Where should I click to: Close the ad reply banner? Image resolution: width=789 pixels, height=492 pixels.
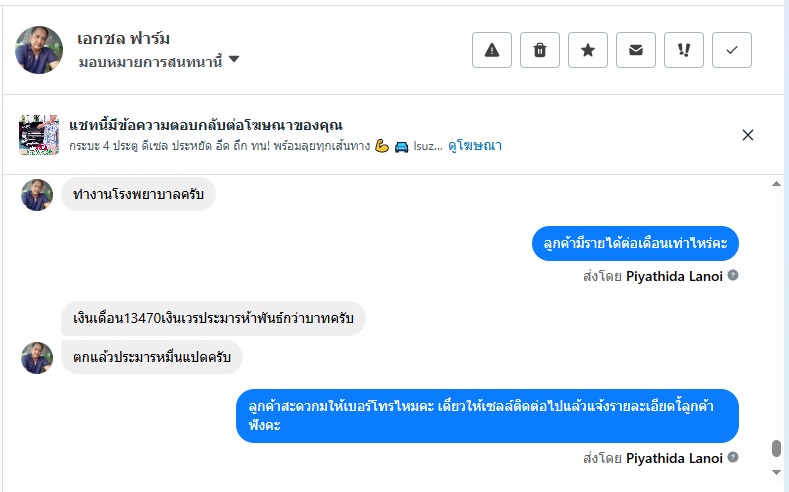tap(748, 135)
